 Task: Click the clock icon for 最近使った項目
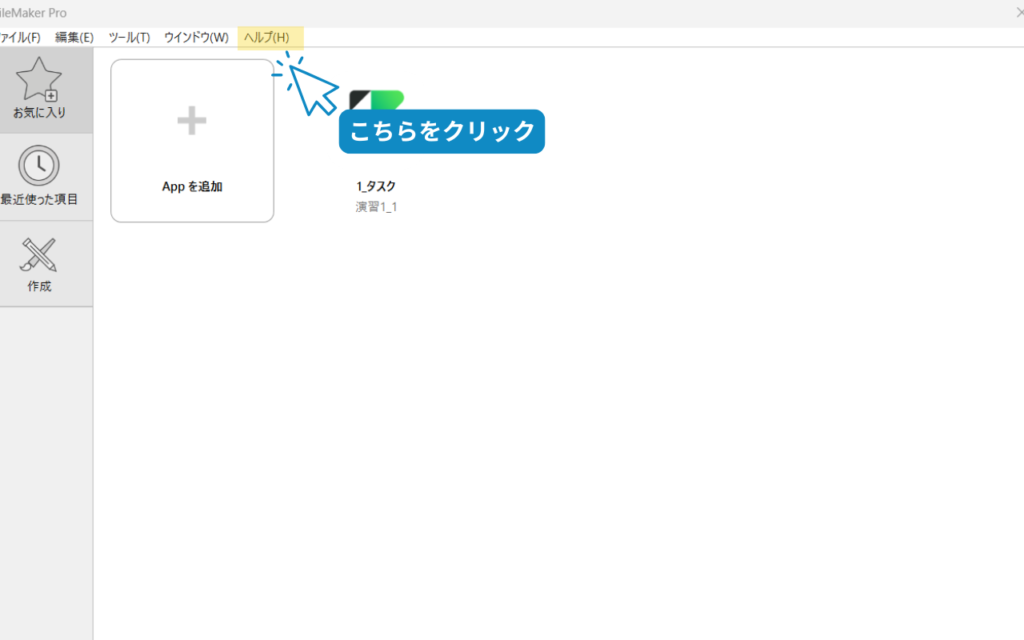(39, 165)
